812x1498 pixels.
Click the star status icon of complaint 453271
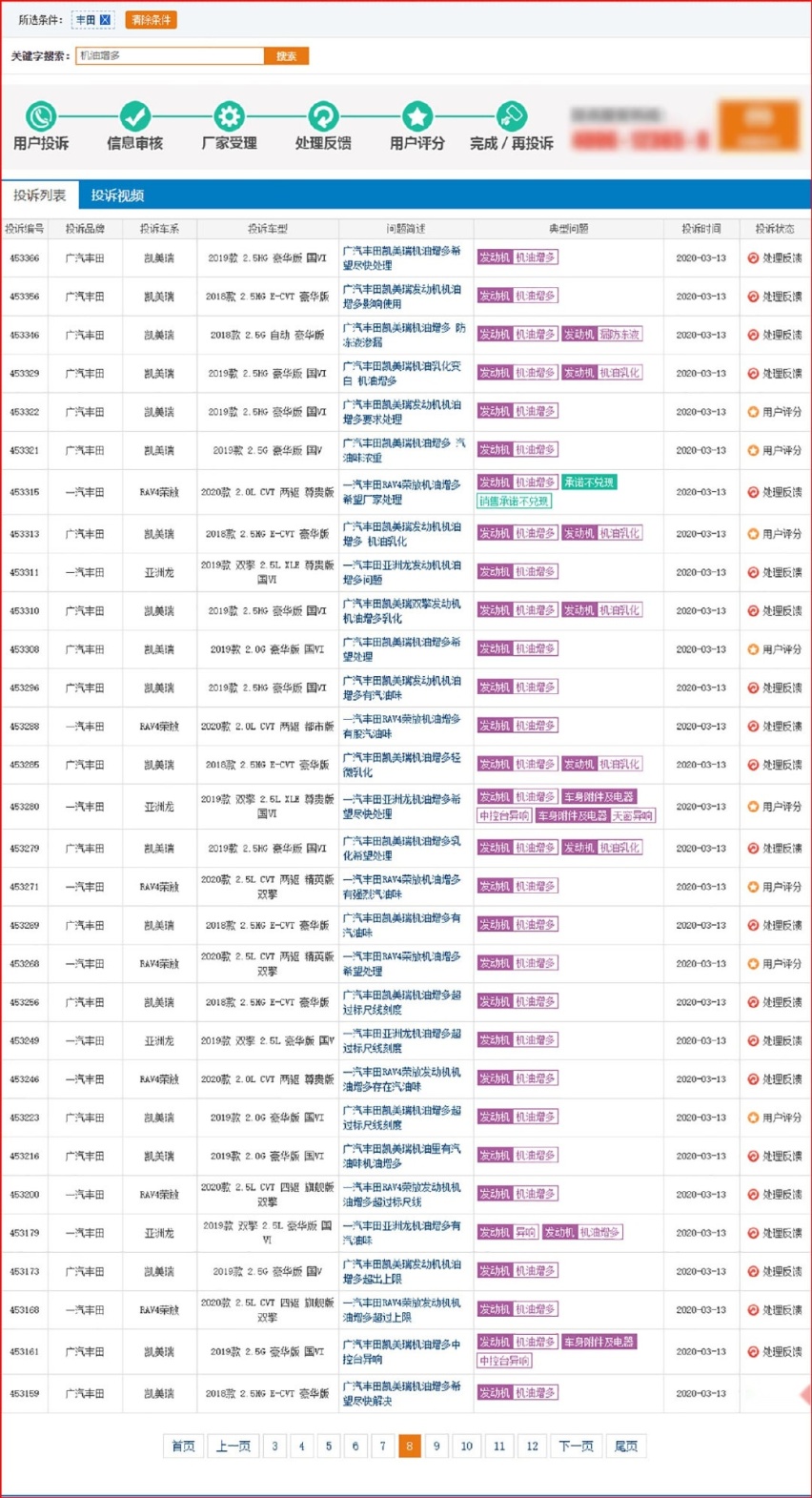point(753,887)
